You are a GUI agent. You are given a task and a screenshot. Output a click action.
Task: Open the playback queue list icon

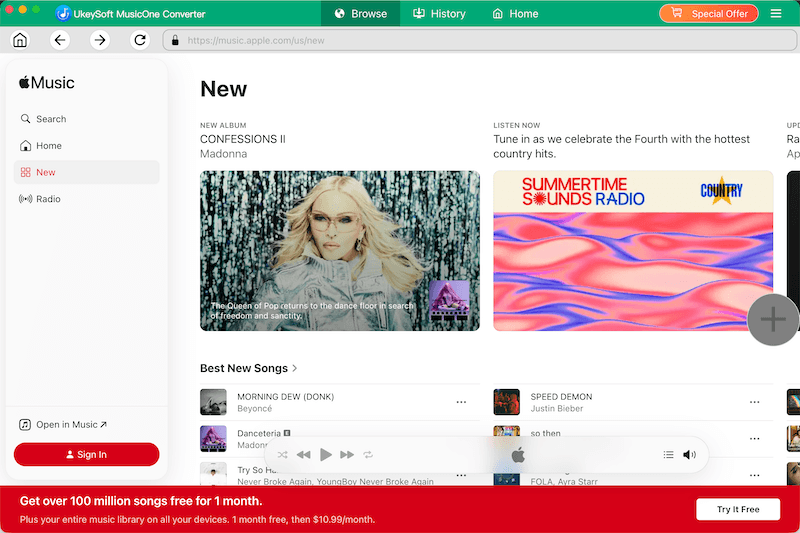(x=668, y=454)
